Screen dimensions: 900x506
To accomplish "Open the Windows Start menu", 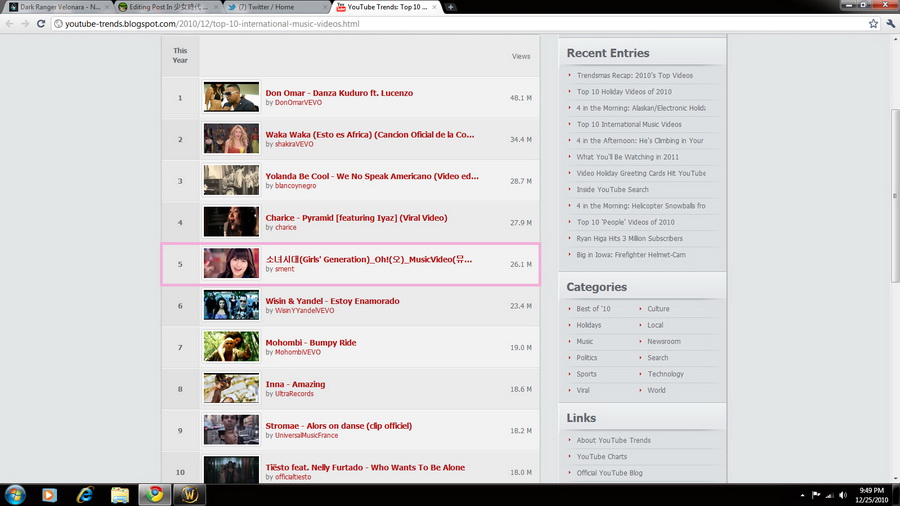I will pyautogui.click(x=15, y=495).
